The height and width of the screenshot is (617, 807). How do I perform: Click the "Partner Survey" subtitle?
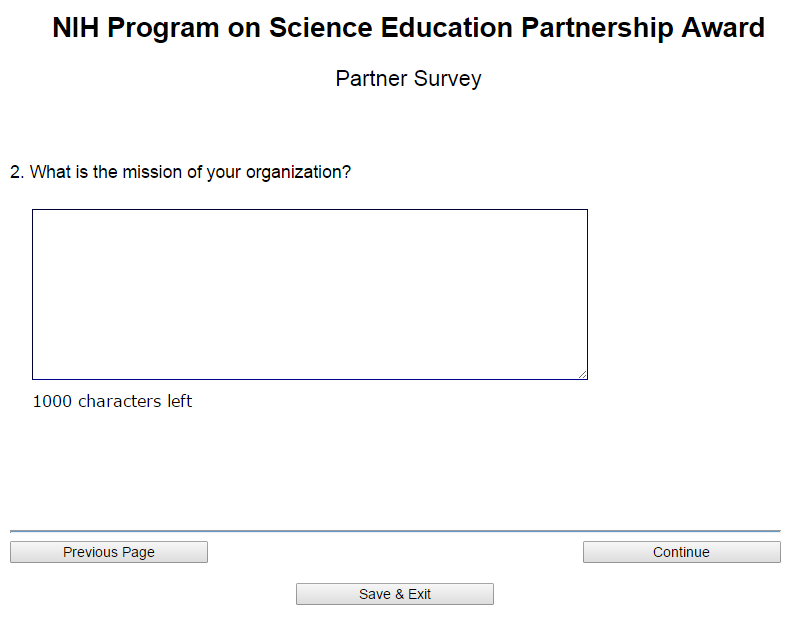point(408,79)
